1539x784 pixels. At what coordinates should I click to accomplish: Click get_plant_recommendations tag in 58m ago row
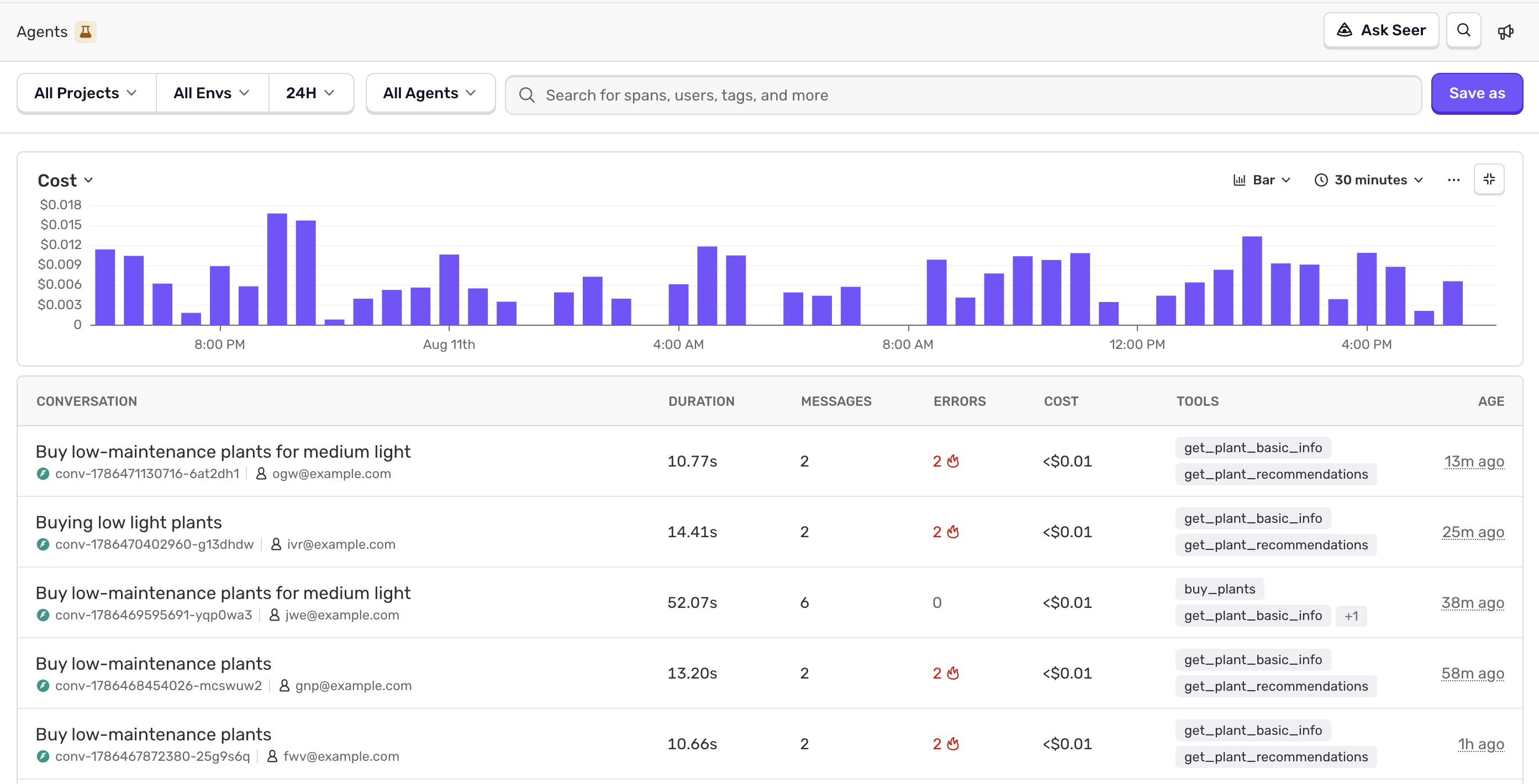click(1276, 686)
